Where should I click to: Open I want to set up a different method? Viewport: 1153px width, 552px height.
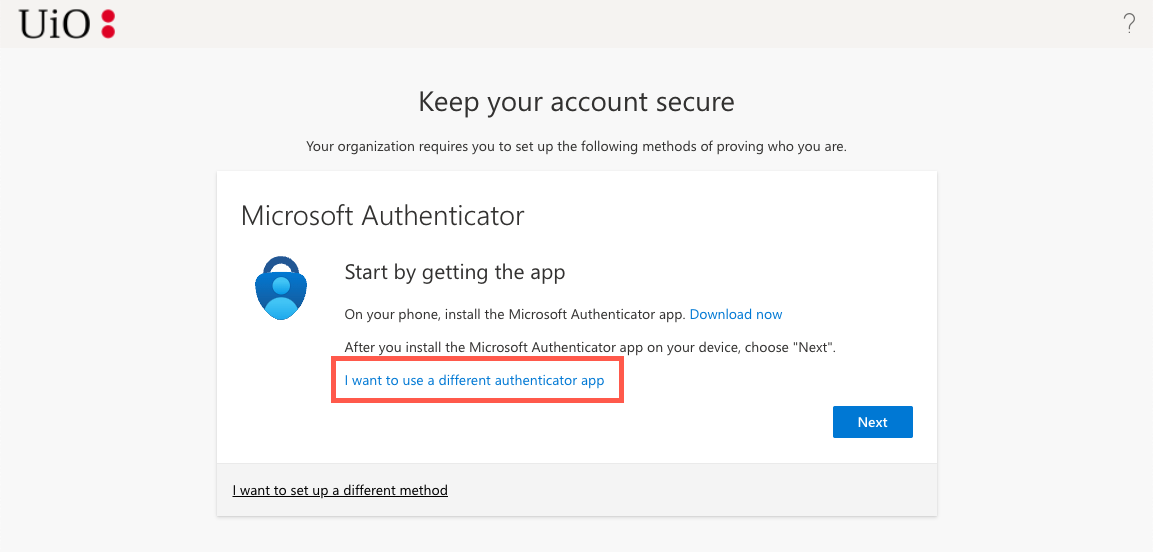click(x=340, y=490)
